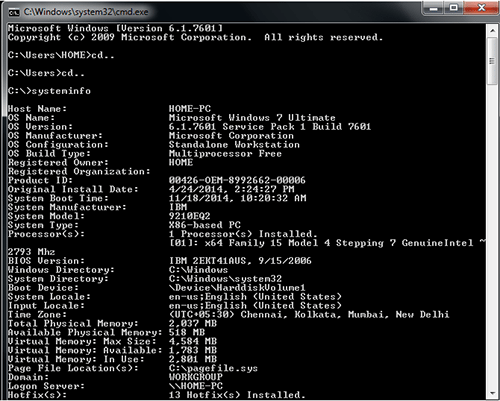This screenshot has width=500, height=401.
Task: Click the empty scrollbar track below thumb
Action: 493,236
